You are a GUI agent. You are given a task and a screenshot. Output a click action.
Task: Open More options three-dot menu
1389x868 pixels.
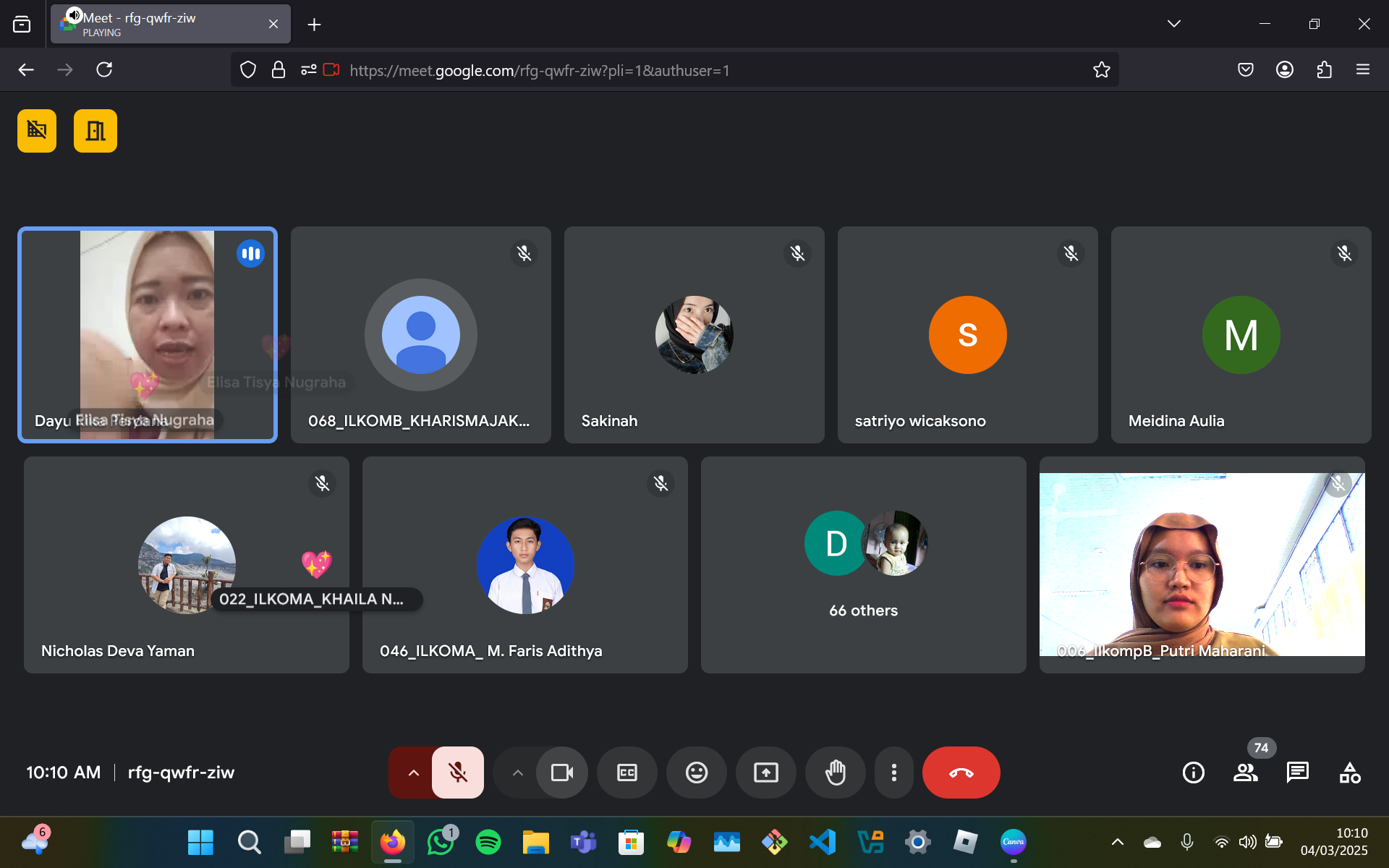893,773
